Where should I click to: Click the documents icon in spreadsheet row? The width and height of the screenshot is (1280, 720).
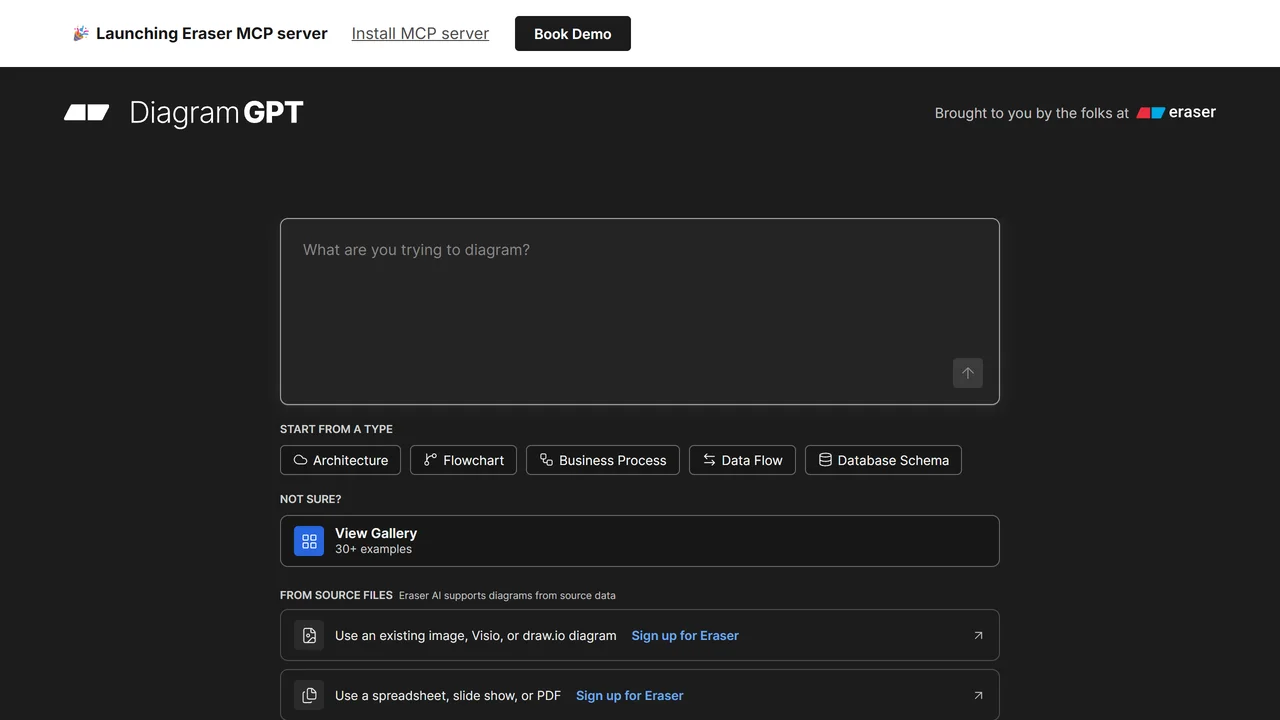coord(309,695)
